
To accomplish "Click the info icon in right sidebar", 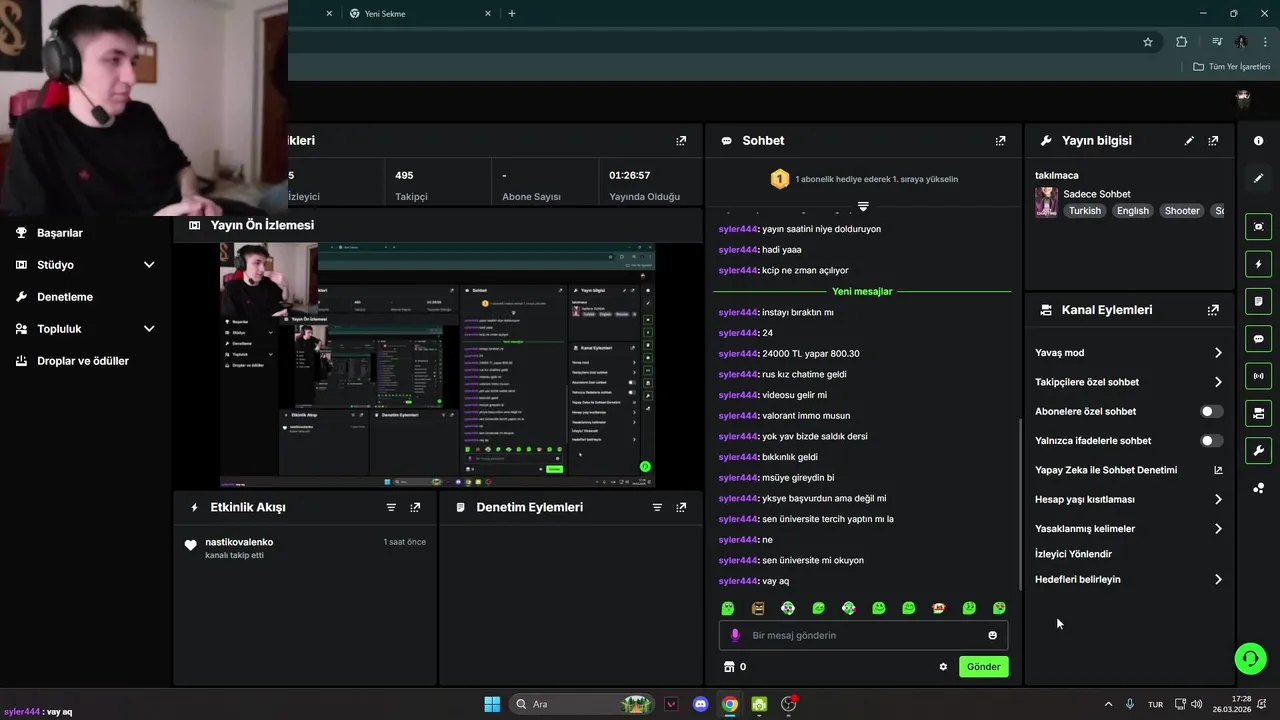I will (1258, 141).
